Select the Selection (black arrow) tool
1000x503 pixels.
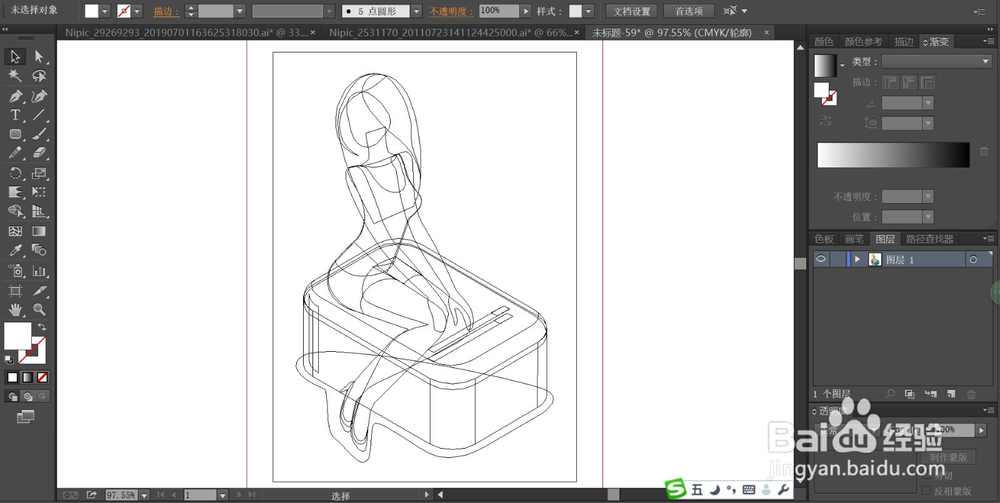(15, 57)
